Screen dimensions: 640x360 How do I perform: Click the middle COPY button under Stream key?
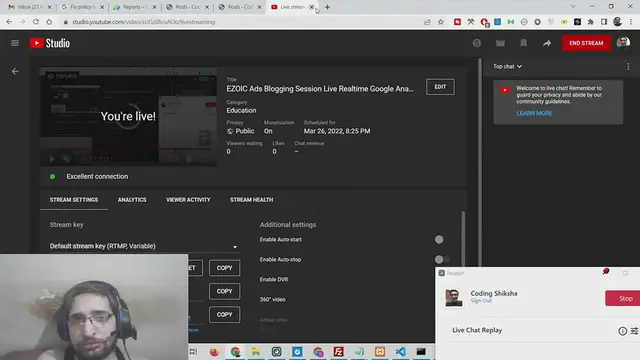pyautogui.click(x=224, y=291)
